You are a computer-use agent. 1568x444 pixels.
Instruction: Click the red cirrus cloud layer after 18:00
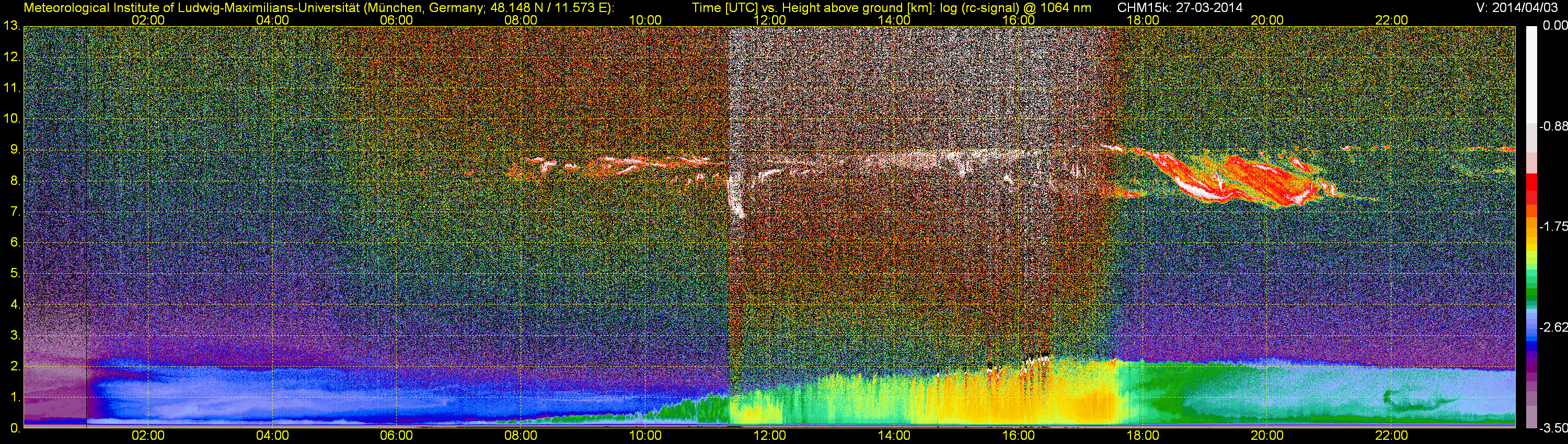[x=1242, y=179]
